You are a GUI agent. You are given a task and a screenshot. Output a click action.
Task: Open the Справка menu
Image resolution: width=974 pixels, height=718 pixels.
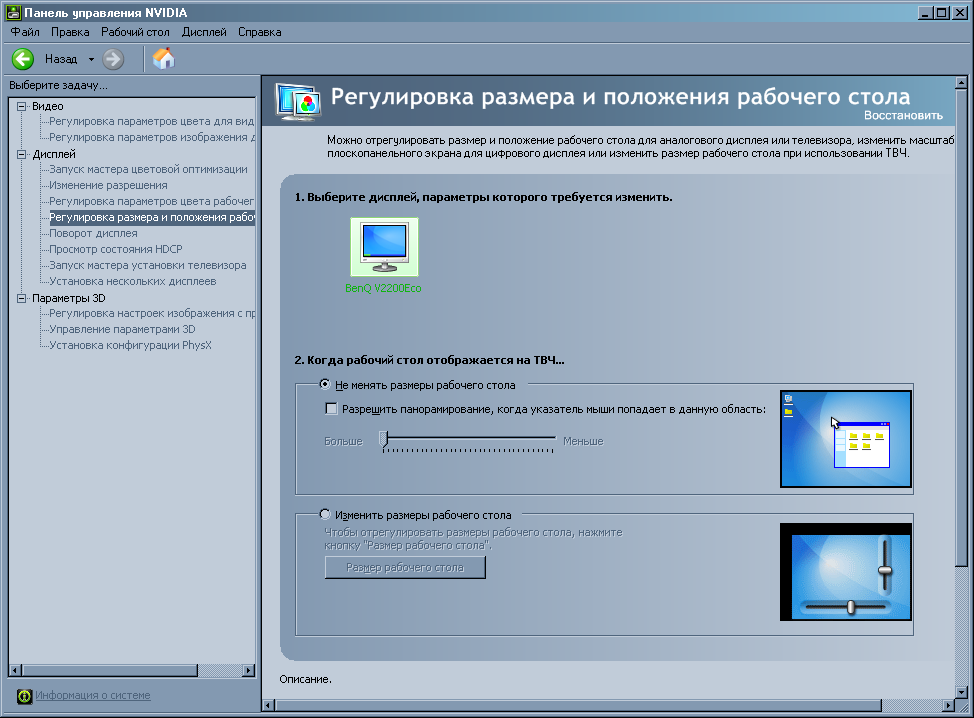click(x=260, y=32)
